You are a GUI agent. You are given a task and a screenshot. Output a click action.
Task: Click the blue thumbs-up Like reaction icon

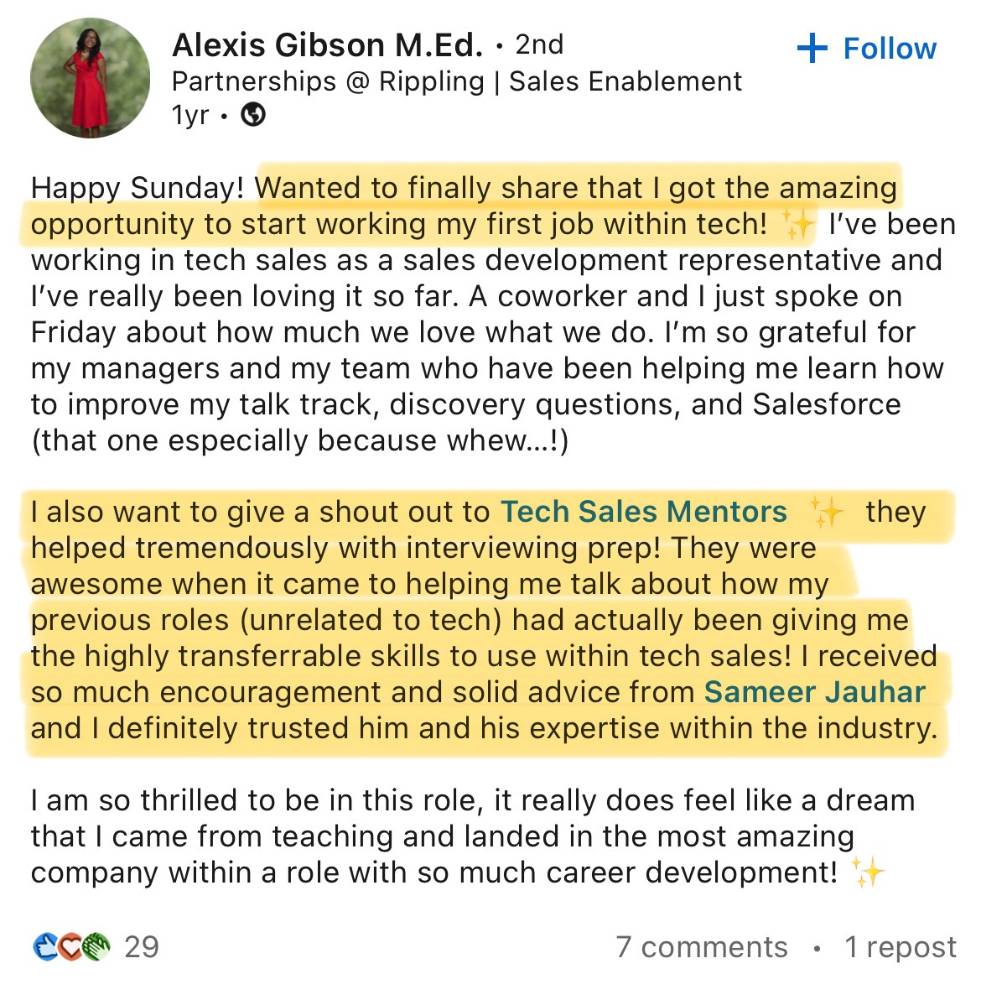46,946
